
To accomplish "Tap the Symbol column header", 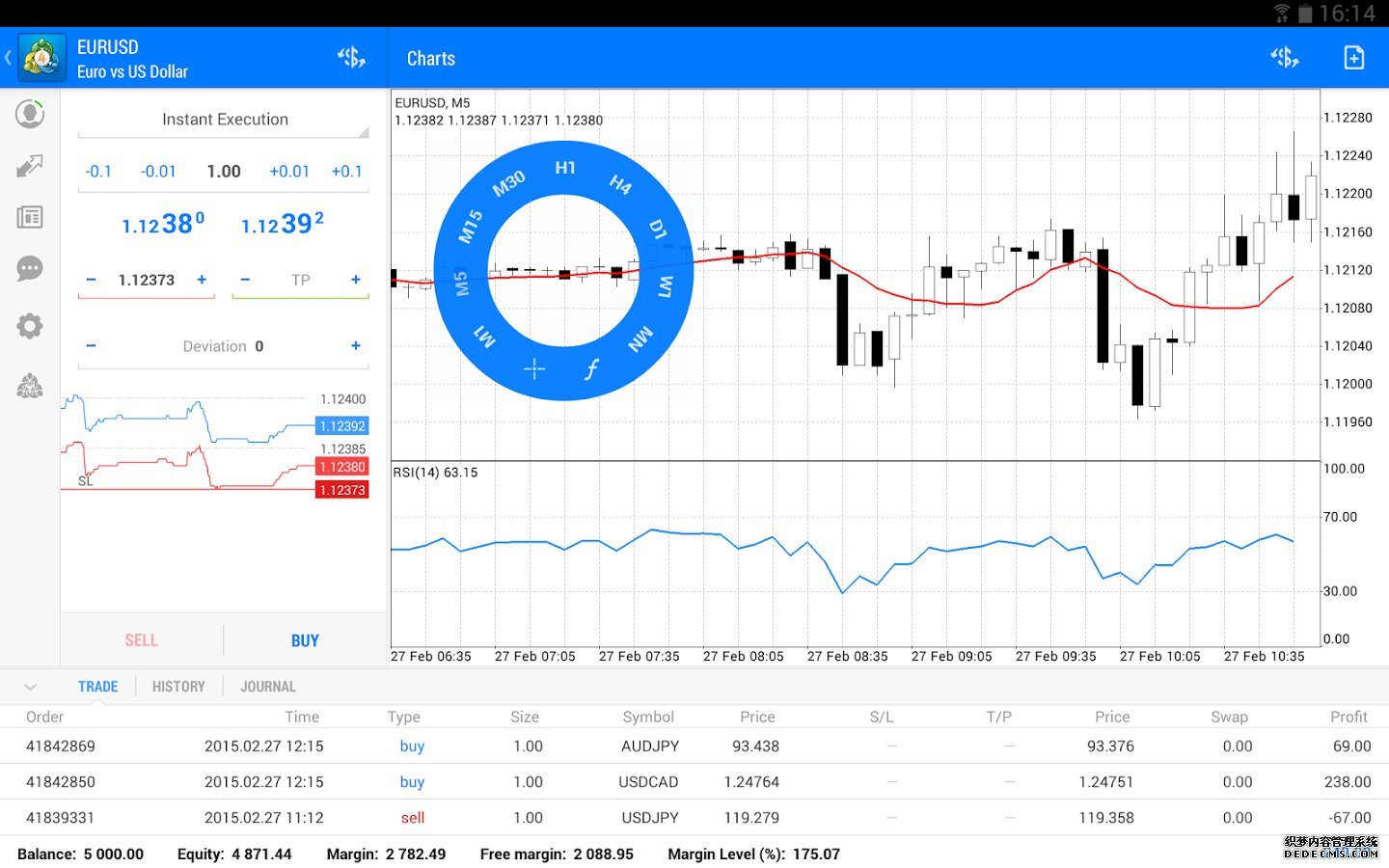I will click(x=648, y=717).
